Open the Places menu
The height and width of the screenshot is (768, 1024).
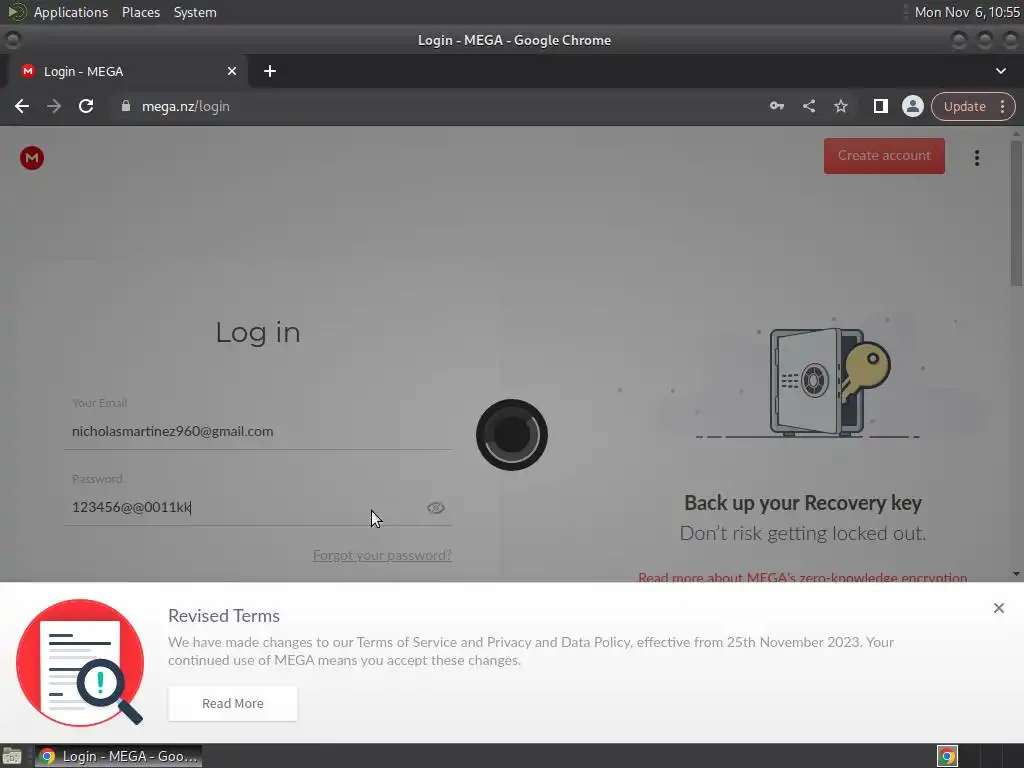[x=140, y=12]
